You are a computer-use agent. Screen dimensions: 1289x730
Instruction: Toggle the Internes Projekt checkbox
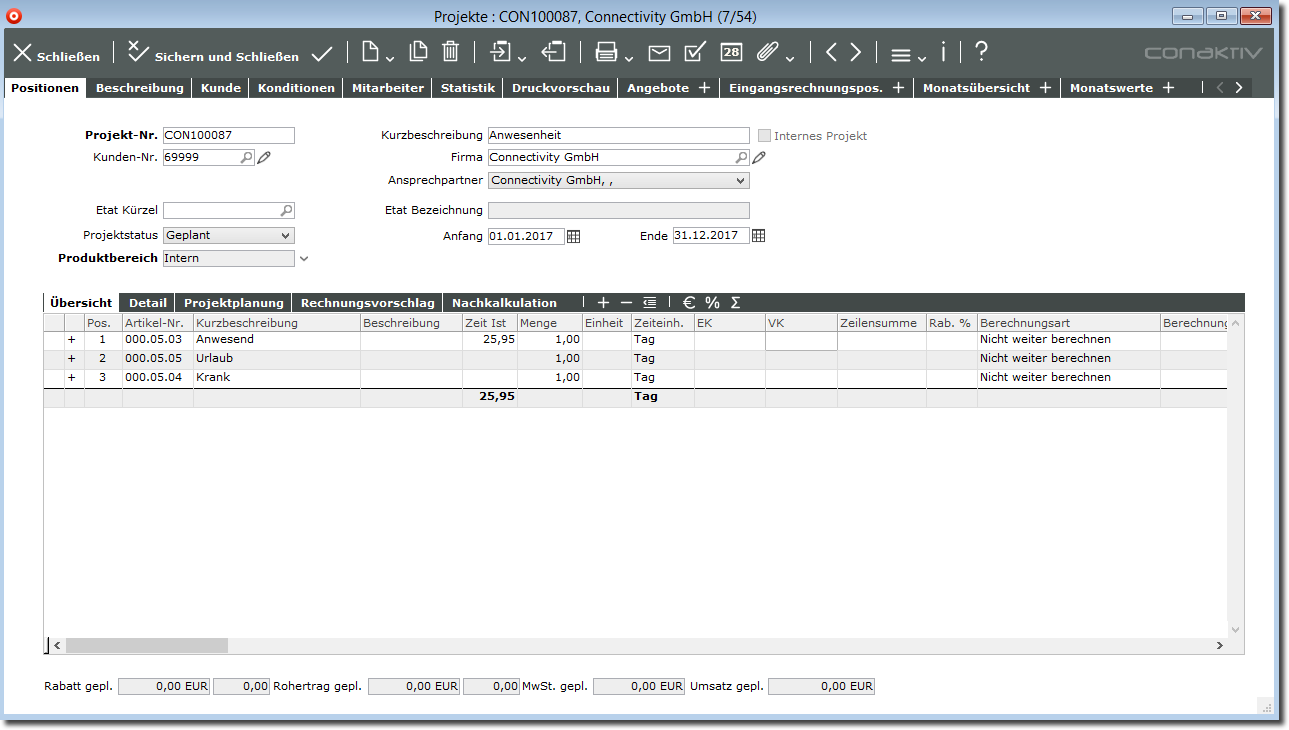(x=765, y=136)
